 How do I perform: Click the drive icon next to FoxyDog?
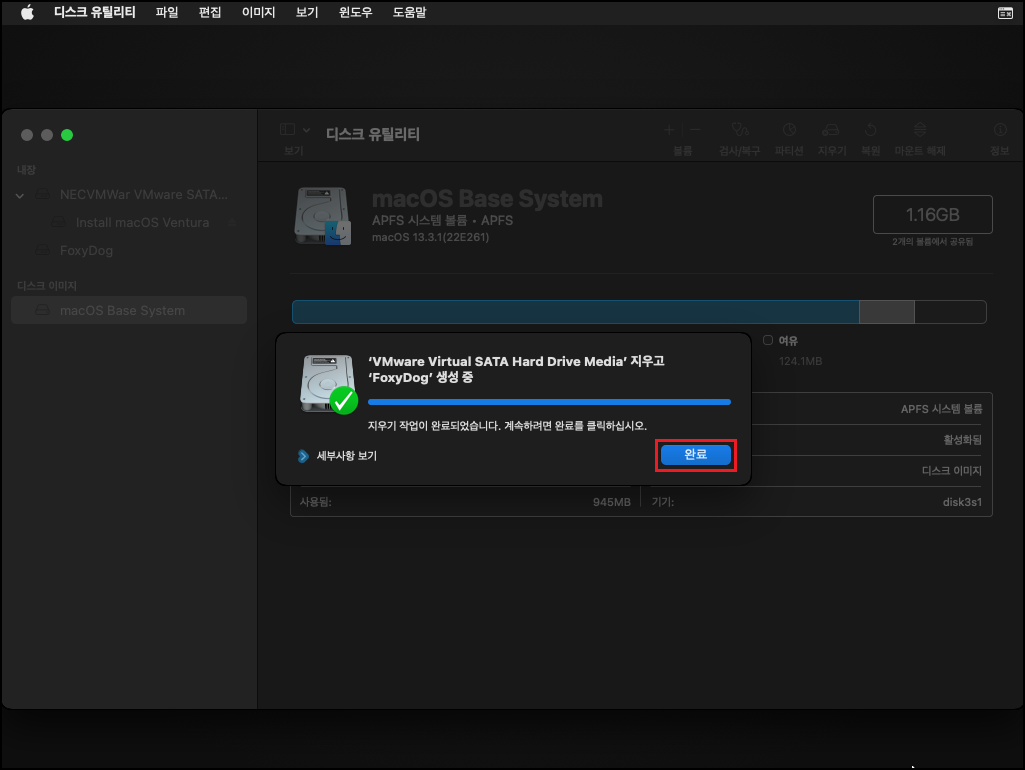43,250
